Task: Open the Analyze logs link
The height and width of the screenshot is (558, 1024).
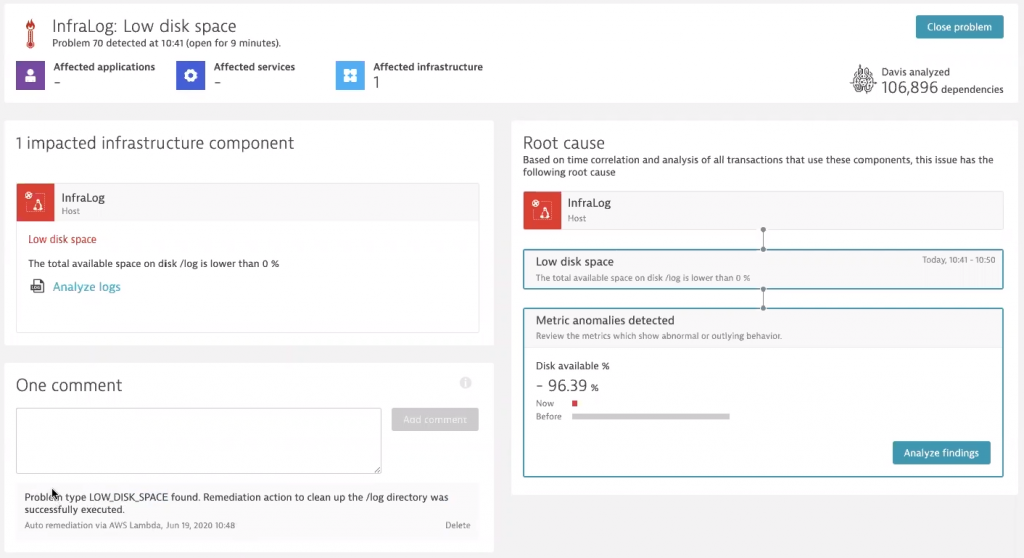Action: pos(86,287)
